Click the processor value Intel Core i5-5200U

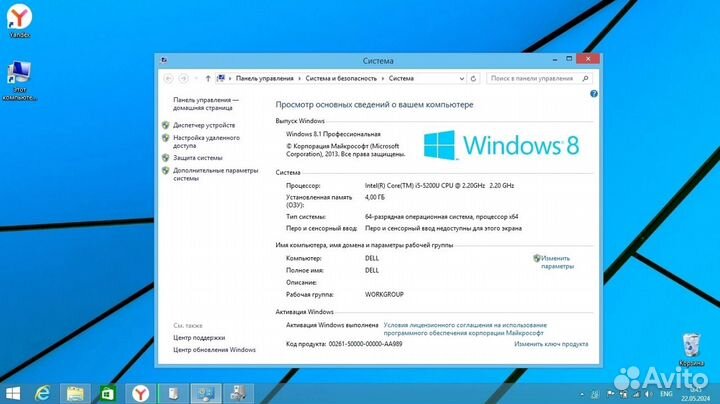[x=439, y=185]
